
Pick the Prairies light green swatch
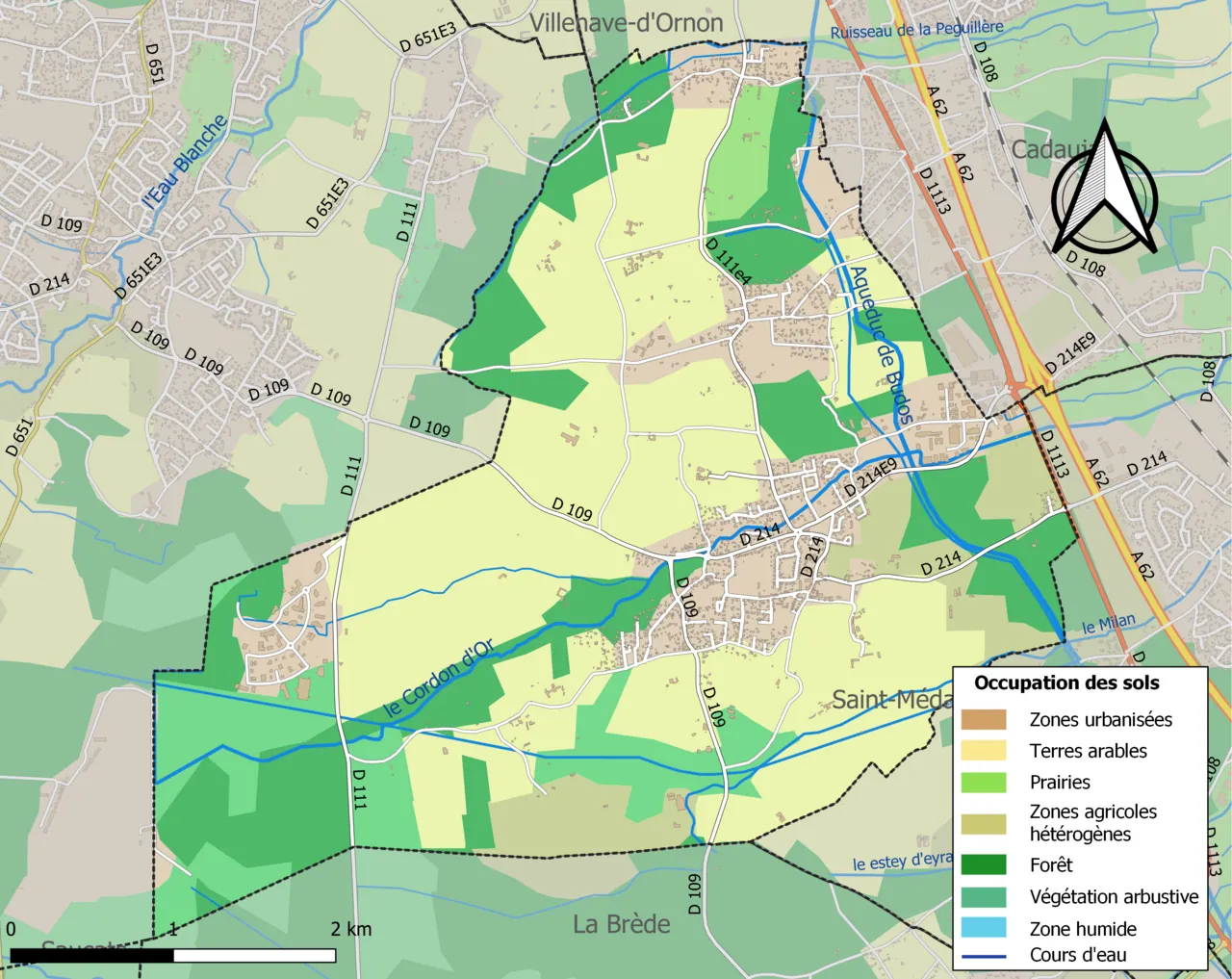tap(983, 783)
